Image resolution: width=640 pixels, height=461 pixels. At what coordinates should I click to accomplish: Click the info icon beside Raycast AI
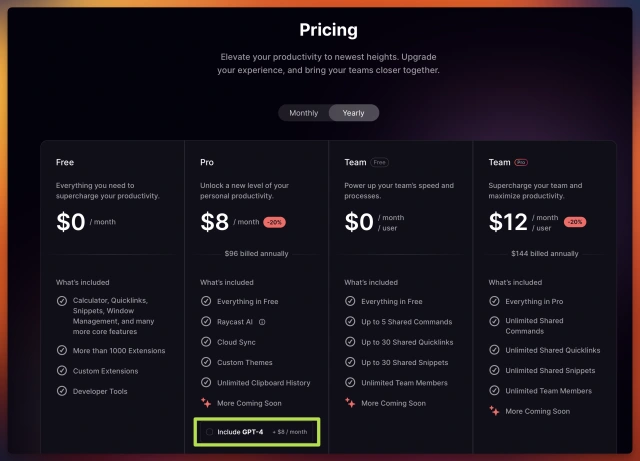click(262, 322)
